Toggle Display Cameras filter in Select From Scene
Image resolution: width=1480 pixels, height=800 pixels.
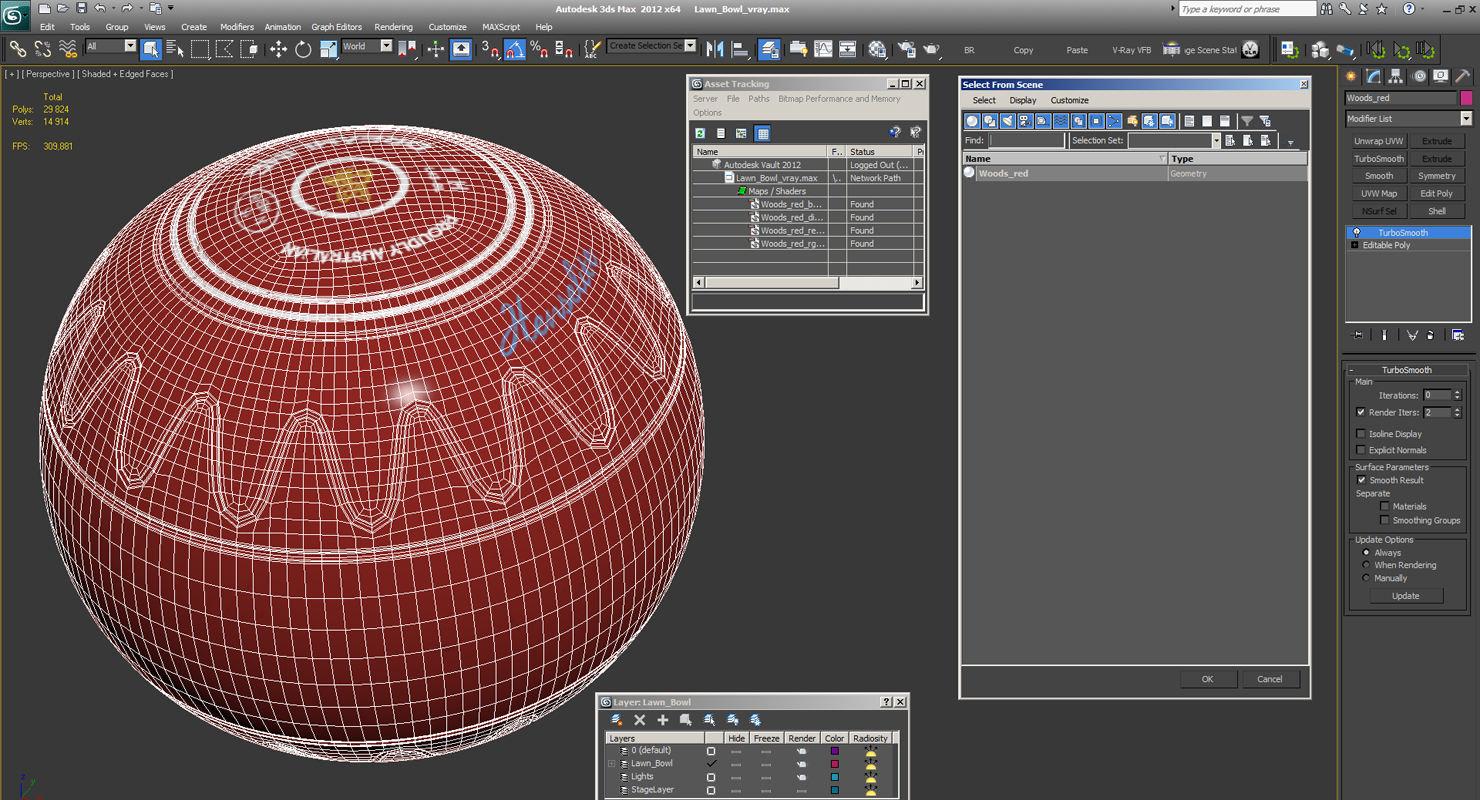pyautogui.click(x=1025, y=121)
